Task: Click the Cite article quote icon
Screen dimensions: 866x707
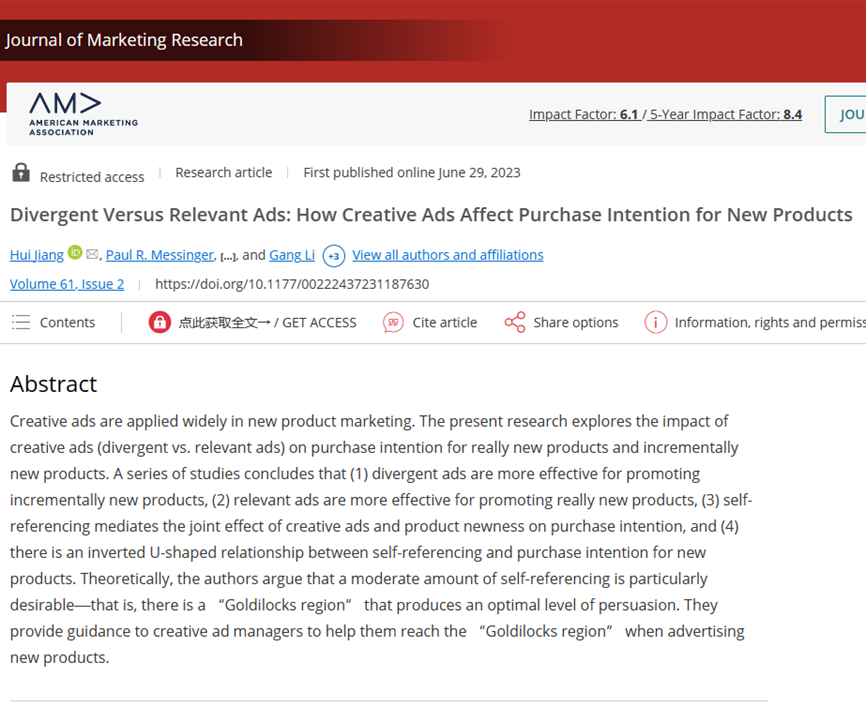Action: click(x=393, y=322)
